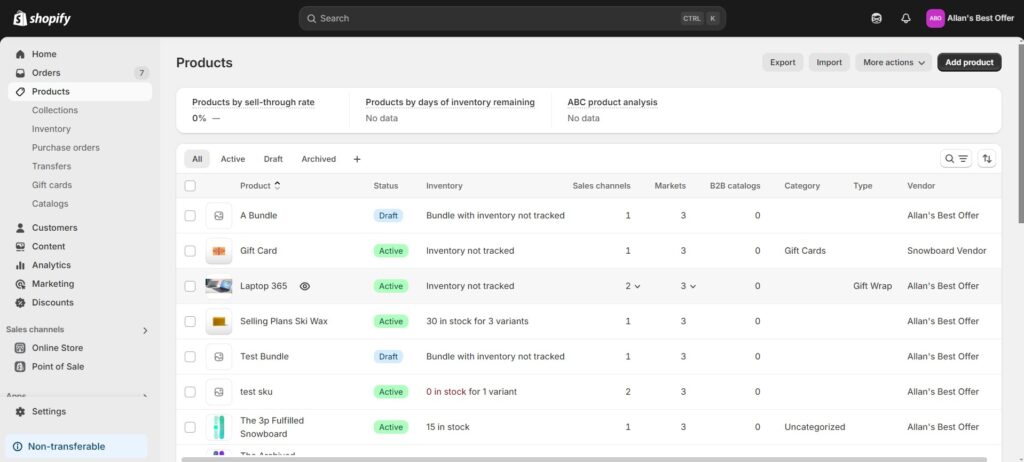Click the sort products icon

[x=987, y=159]
